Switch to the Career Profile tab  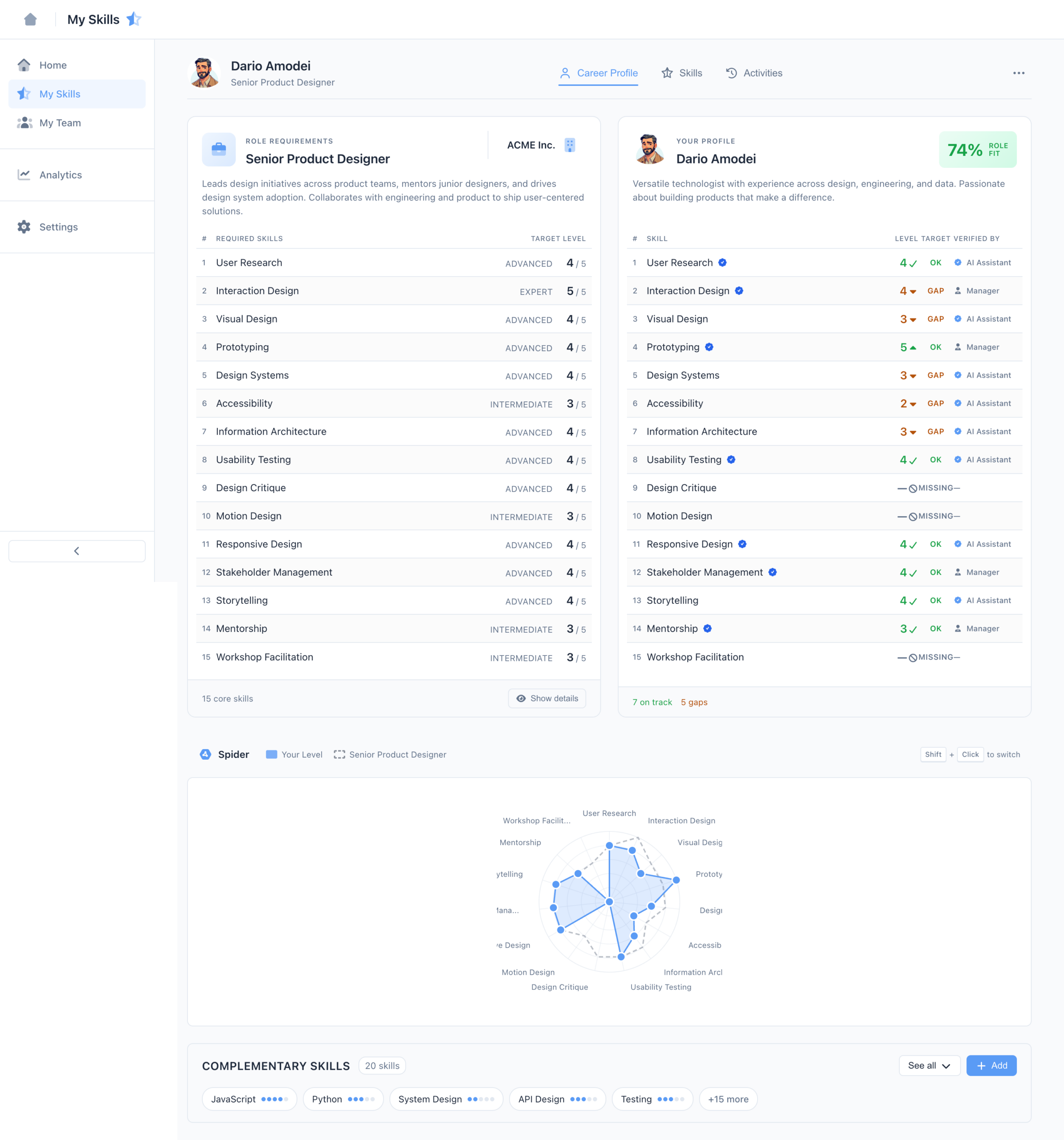(x=598, y=73)
